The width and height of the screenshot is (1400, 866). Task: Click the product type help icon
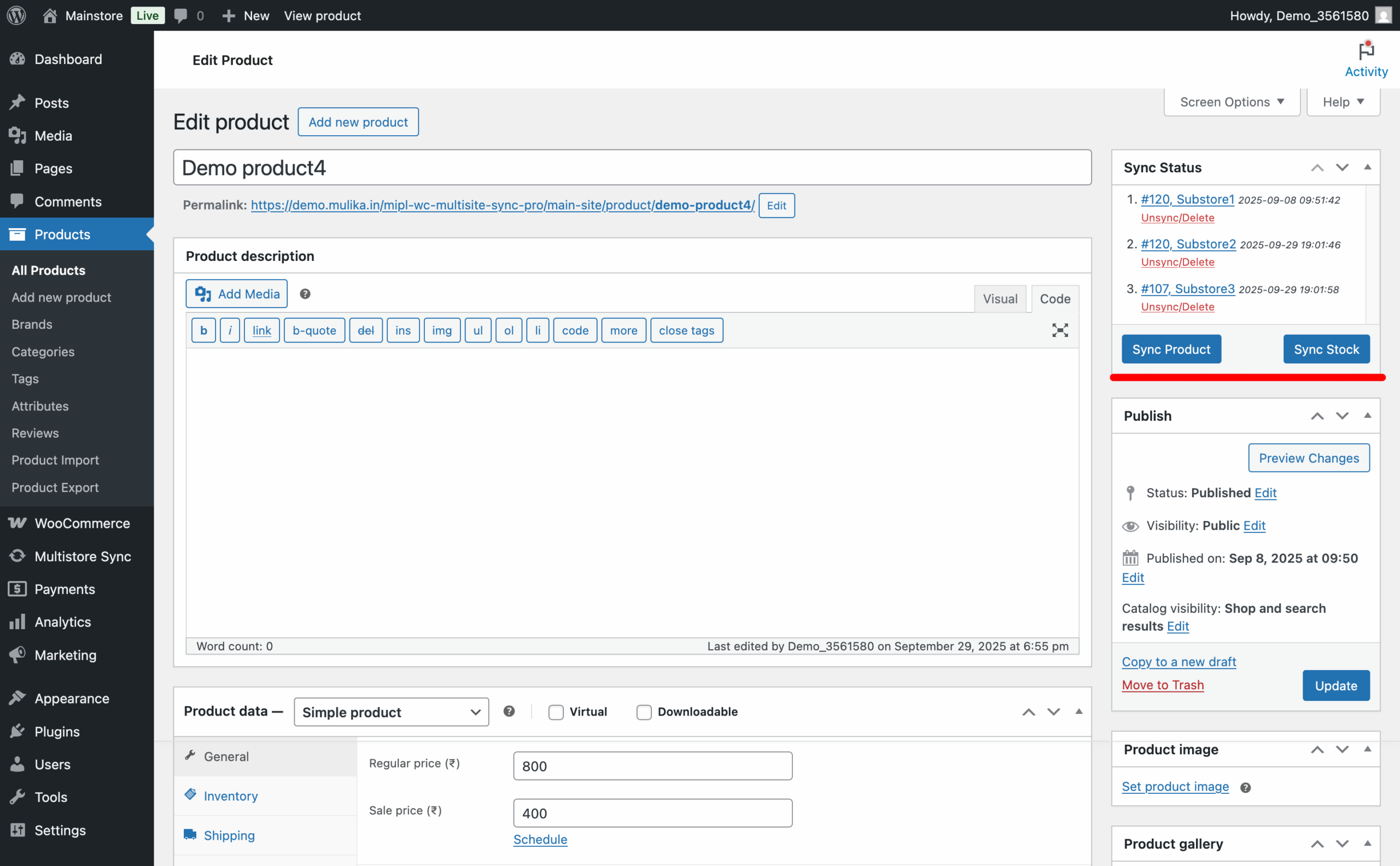click(x=509, y=711)
